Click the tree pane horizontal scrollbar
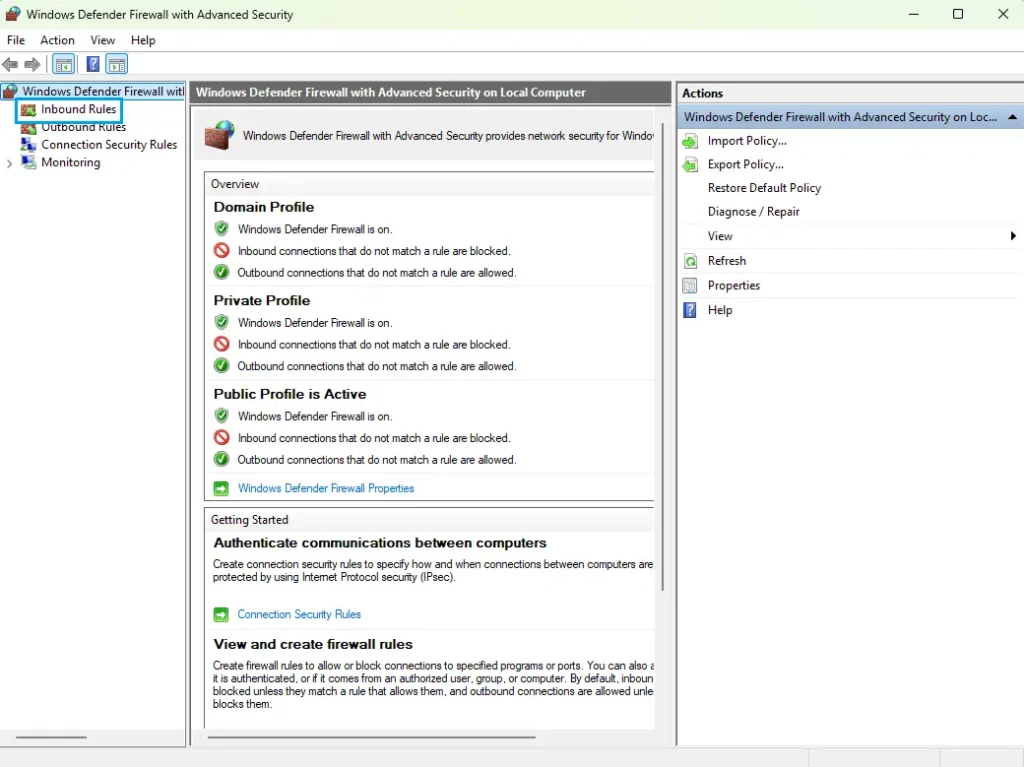Viewport: 1024px width, 767px height. 51,737
